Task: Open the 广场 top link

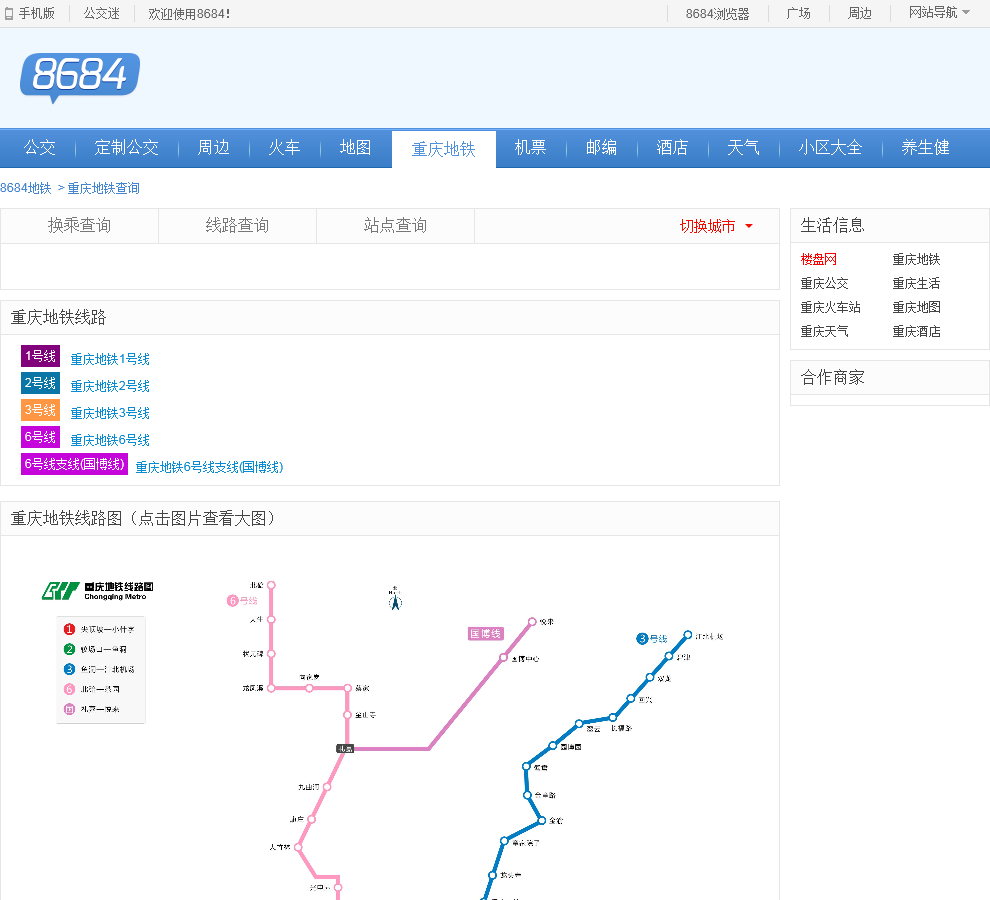Action: [799, 13]
